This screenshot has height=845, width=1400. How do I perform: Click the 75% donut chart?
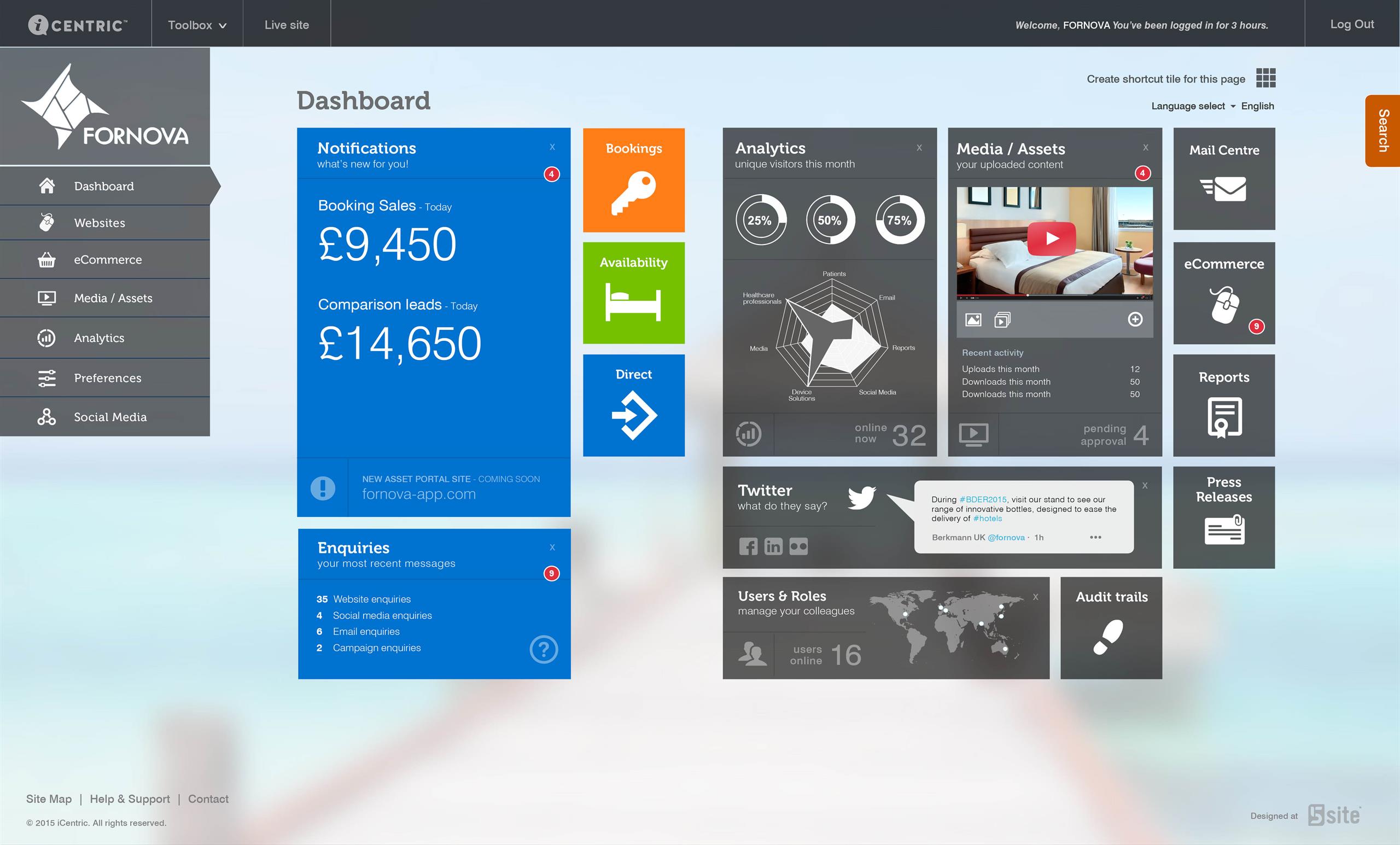pos(900,220)
